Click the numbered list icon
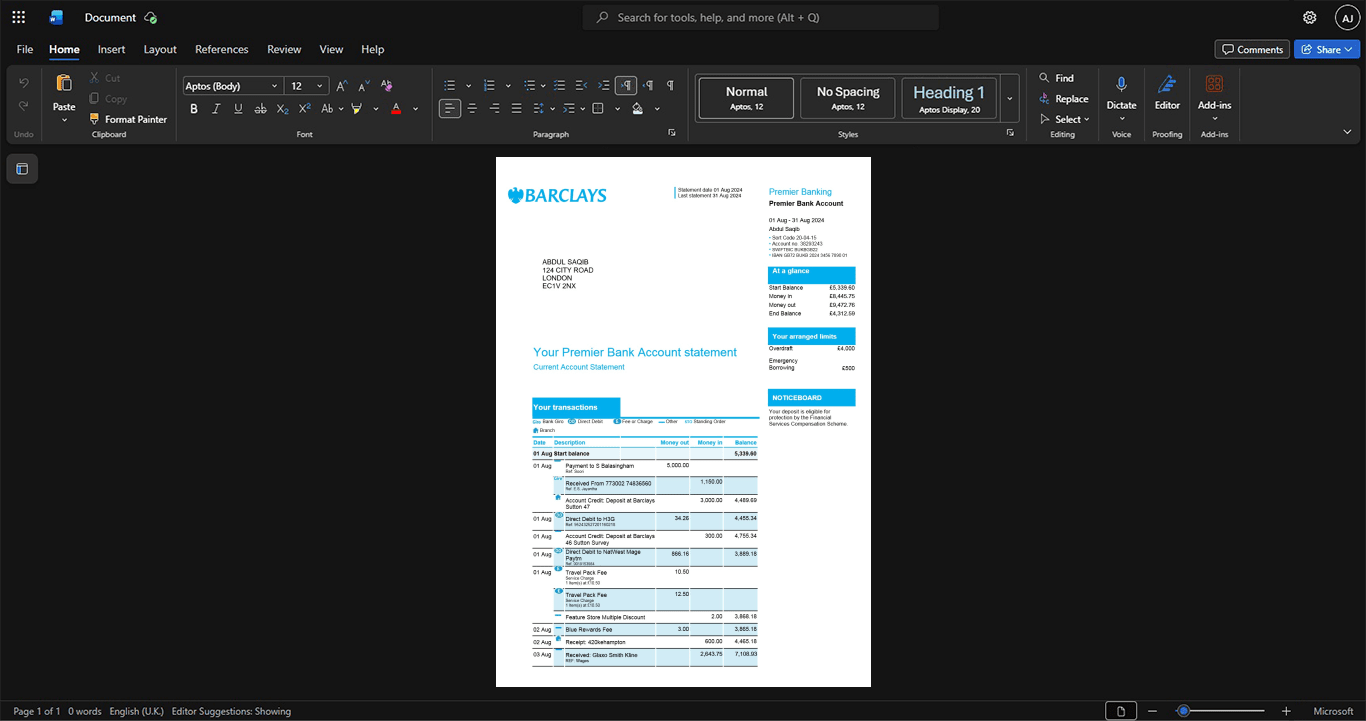Image resolution: width=1366 pixels, height=721 pixels. (x=489, y=85)
